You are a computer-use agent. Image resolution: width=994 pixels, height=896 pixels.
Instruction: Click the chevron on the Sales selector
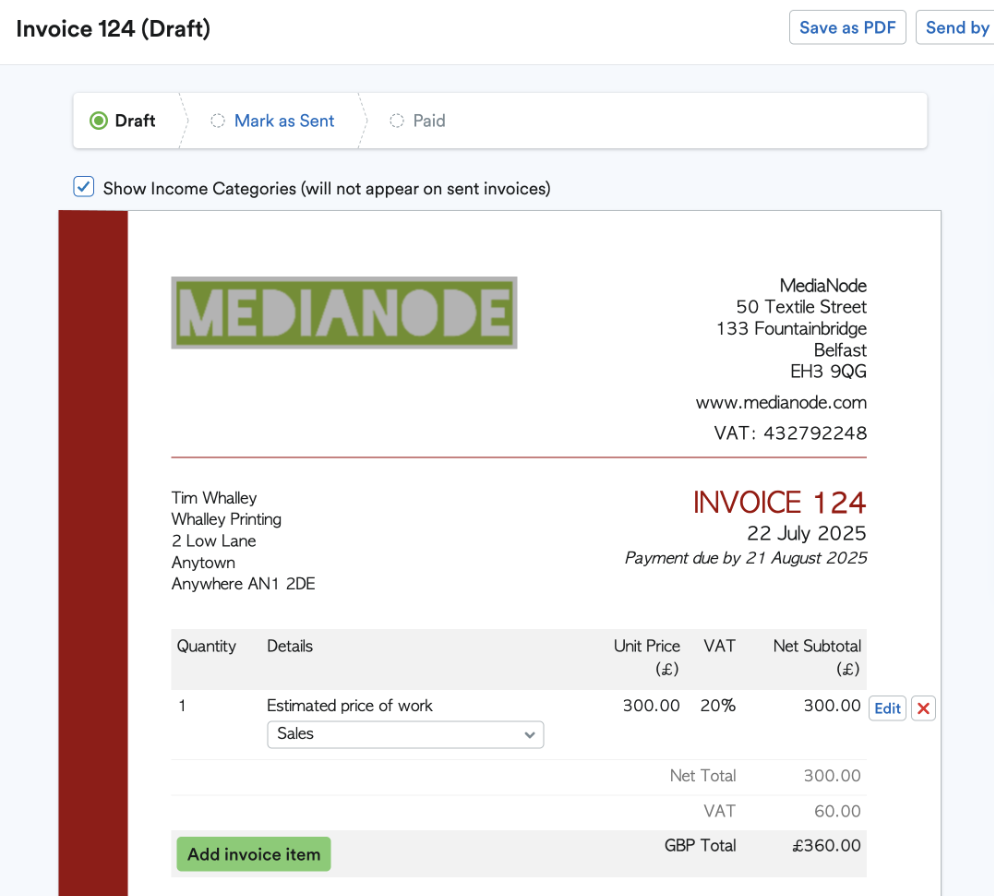(x=530, y=734)
